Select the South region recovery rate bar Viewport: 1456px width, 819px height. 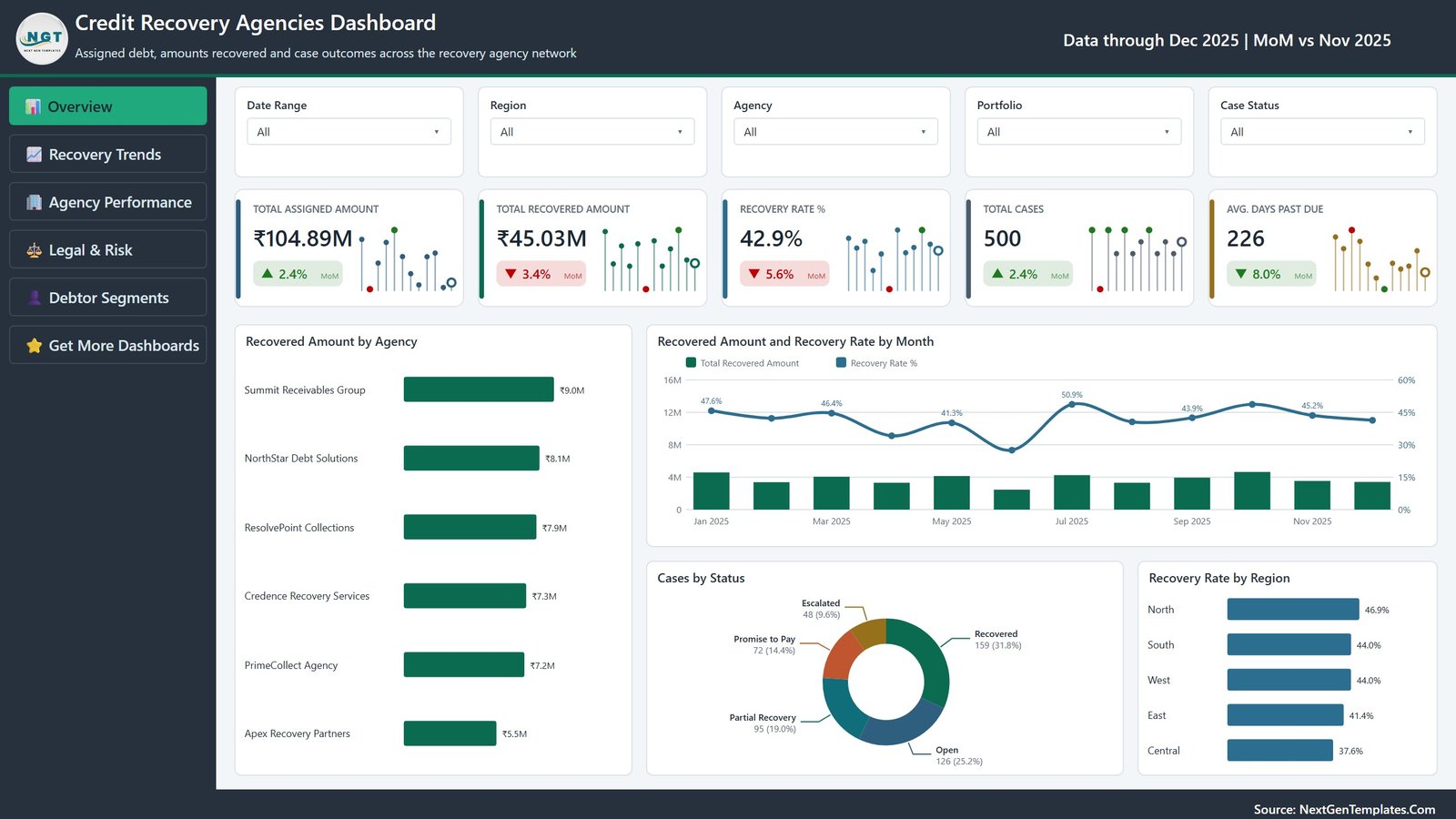click(1289, 644)
